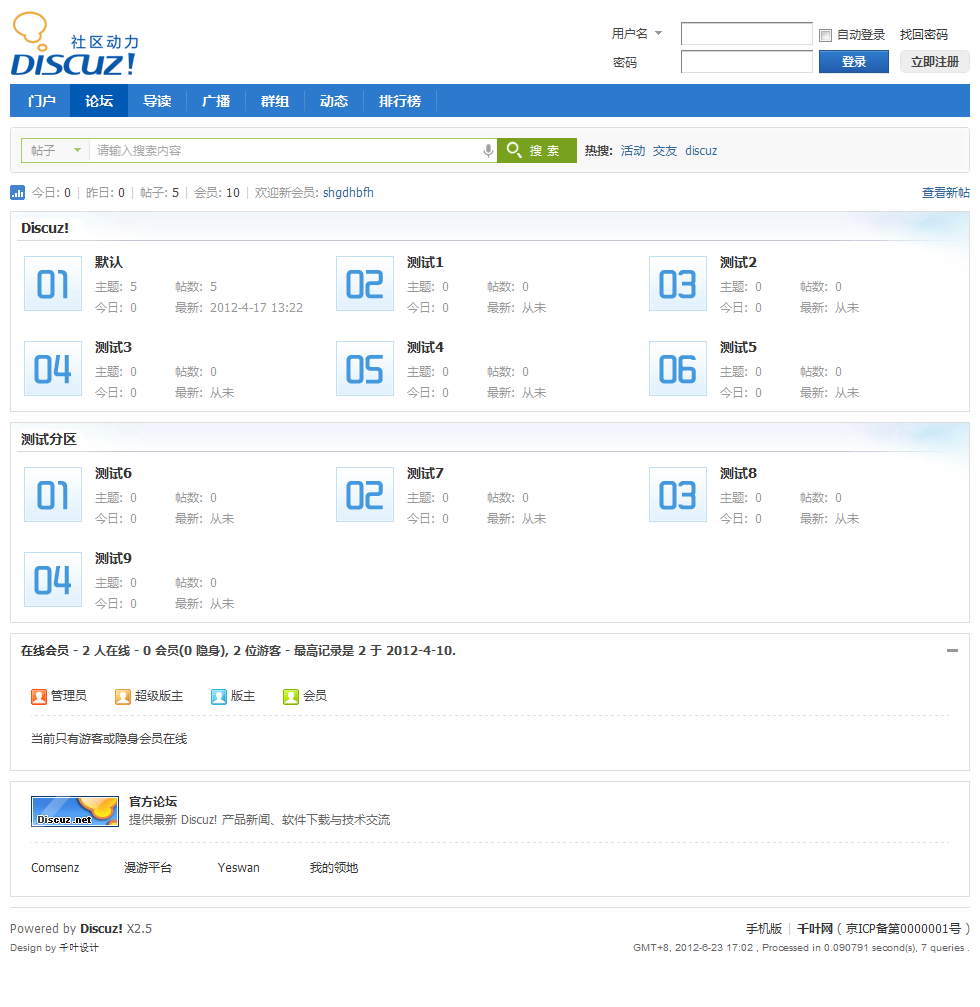Click the orange 超级版主 member icon
This screenshot has width=980, height=1007.
123,697
